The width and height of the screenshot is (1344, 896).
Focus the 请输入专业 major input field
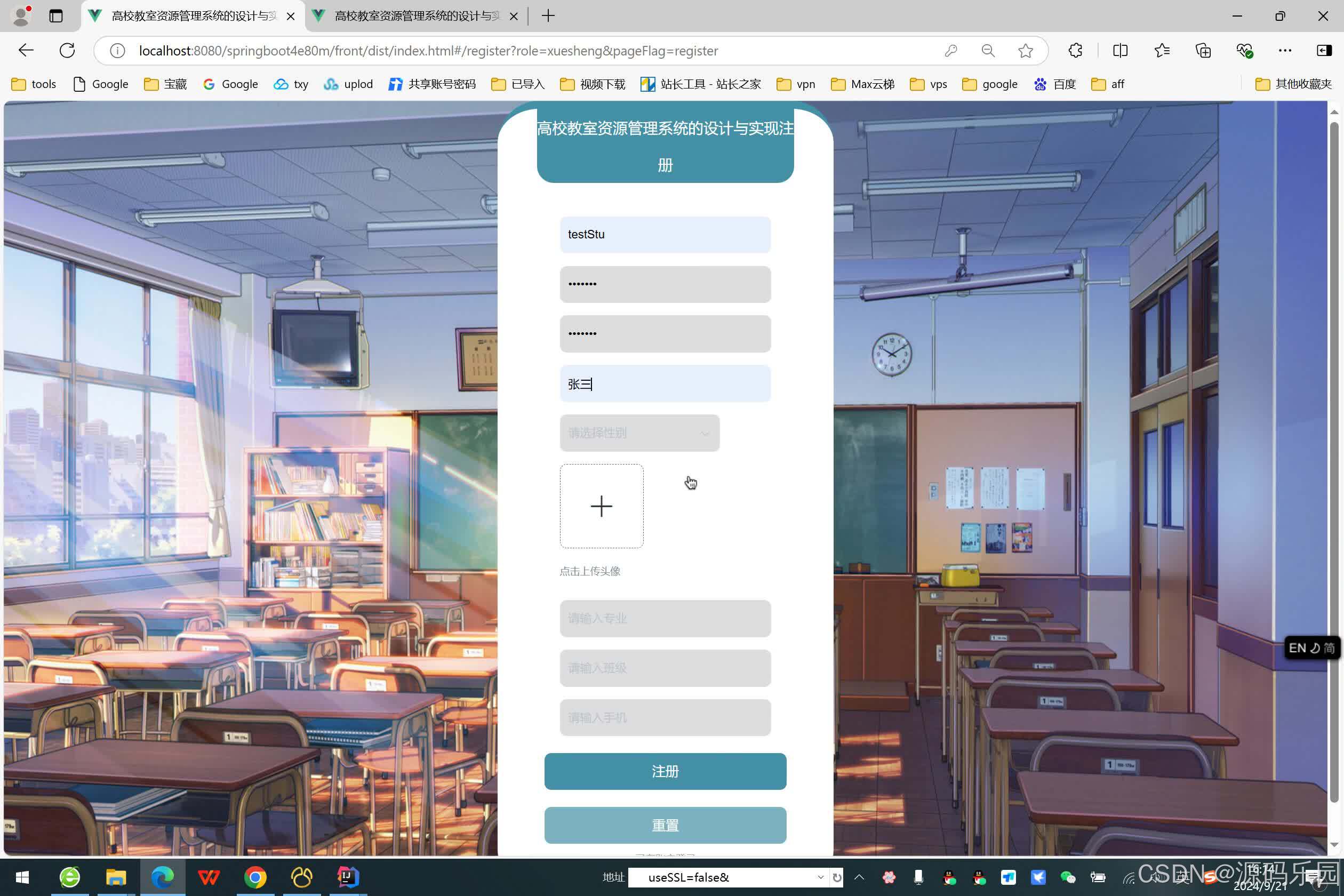point(665,618)
